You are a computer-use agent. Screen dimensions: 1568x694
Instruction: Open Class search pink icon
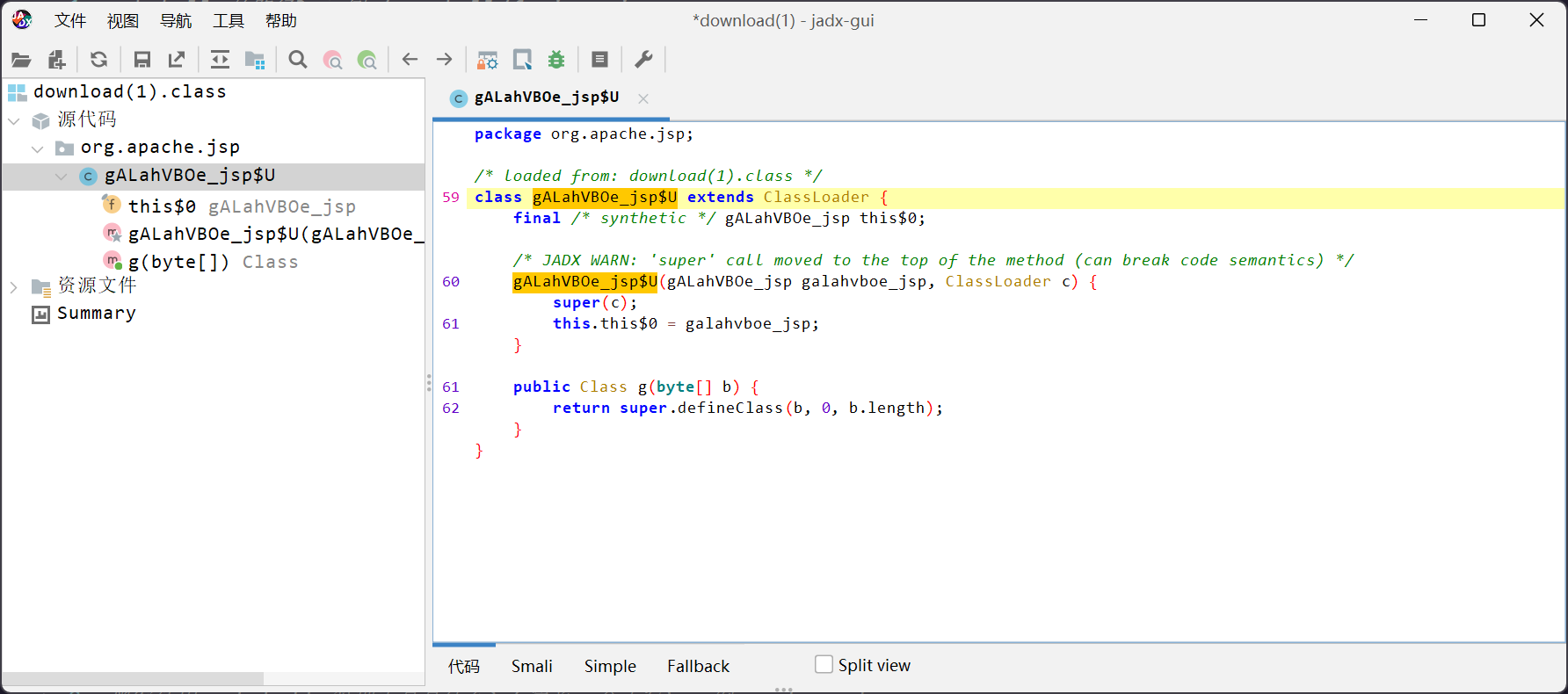pos(332,60)
